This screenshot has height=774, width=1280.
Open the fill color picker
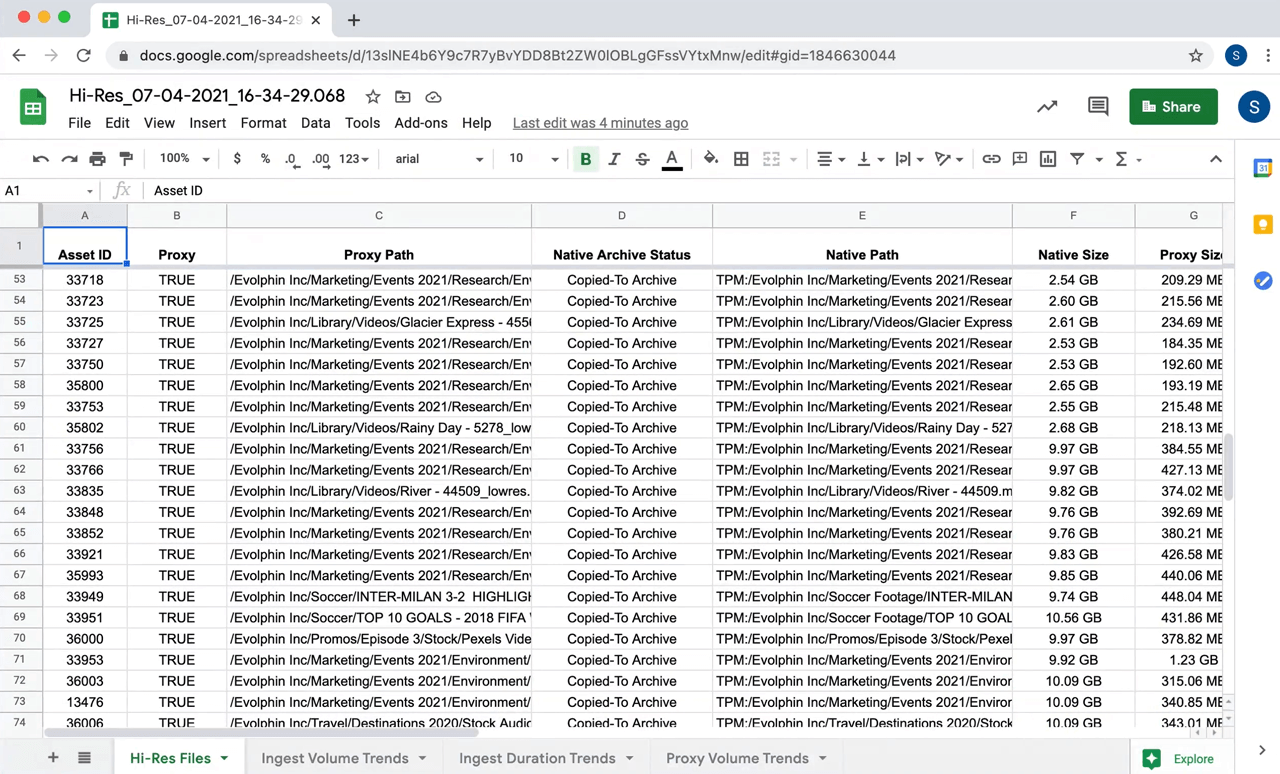tap(711, 159)
